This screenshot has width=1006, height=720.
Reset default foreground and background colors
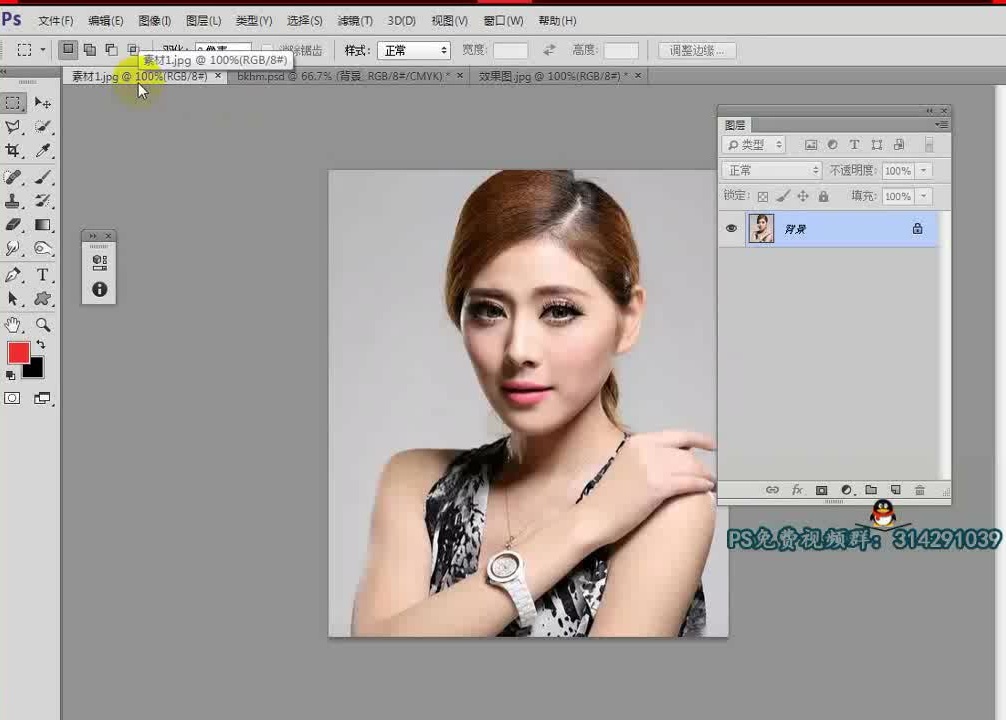pyautogui.click(x=10, y=375)
